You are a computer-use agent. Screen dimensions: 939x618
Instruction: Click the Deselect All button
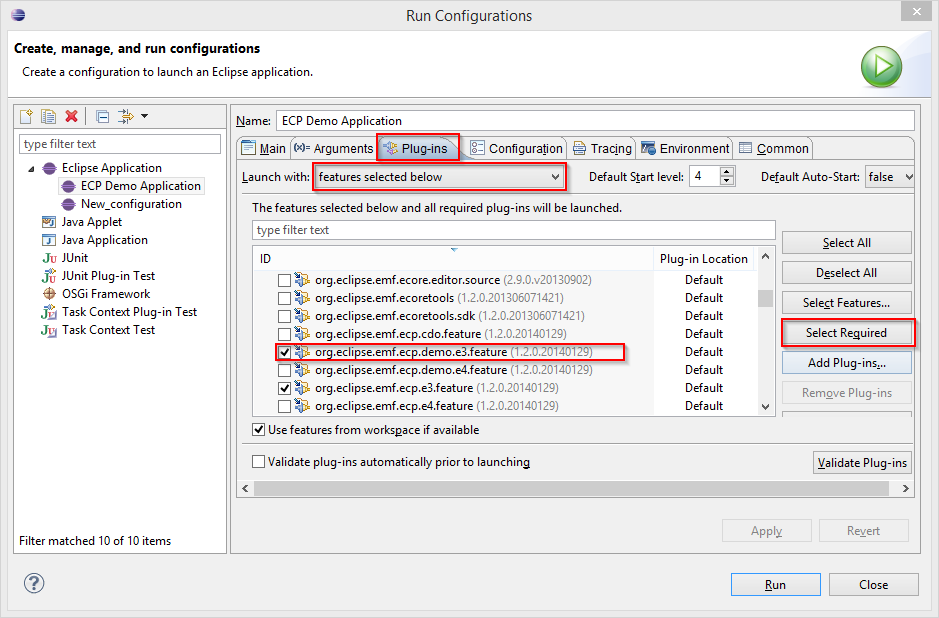[x=847, y=272]
